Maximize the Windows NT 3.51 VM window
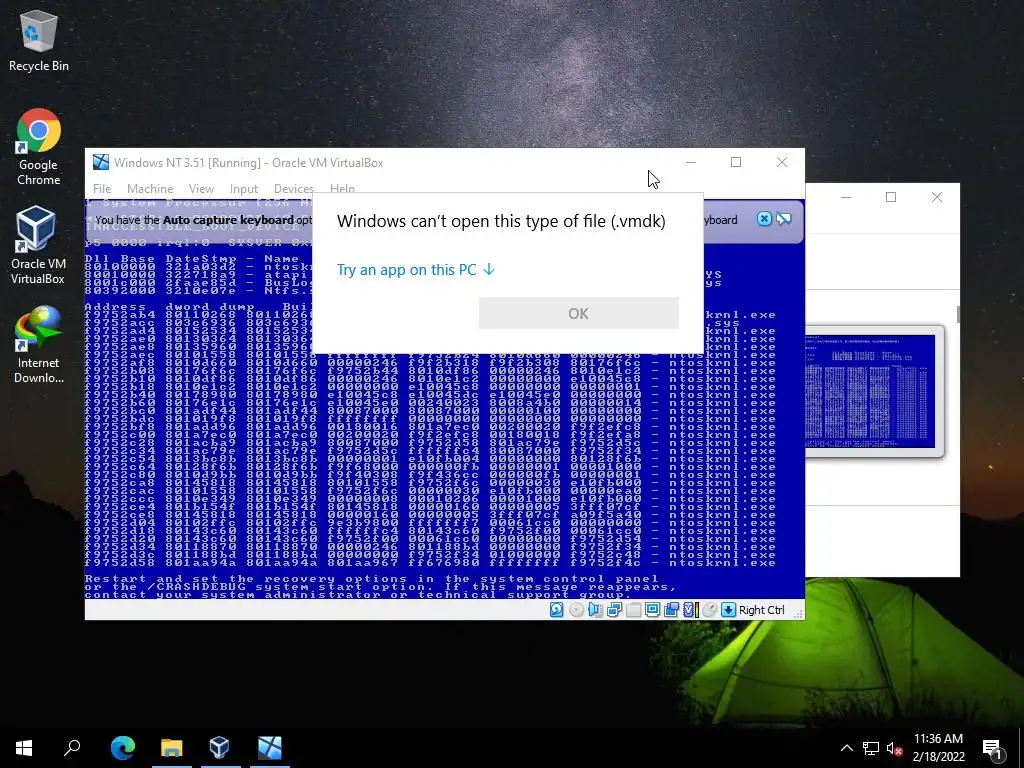This screenshot has height=768, width=1024. pyautogui.click(x=736, y=162)
